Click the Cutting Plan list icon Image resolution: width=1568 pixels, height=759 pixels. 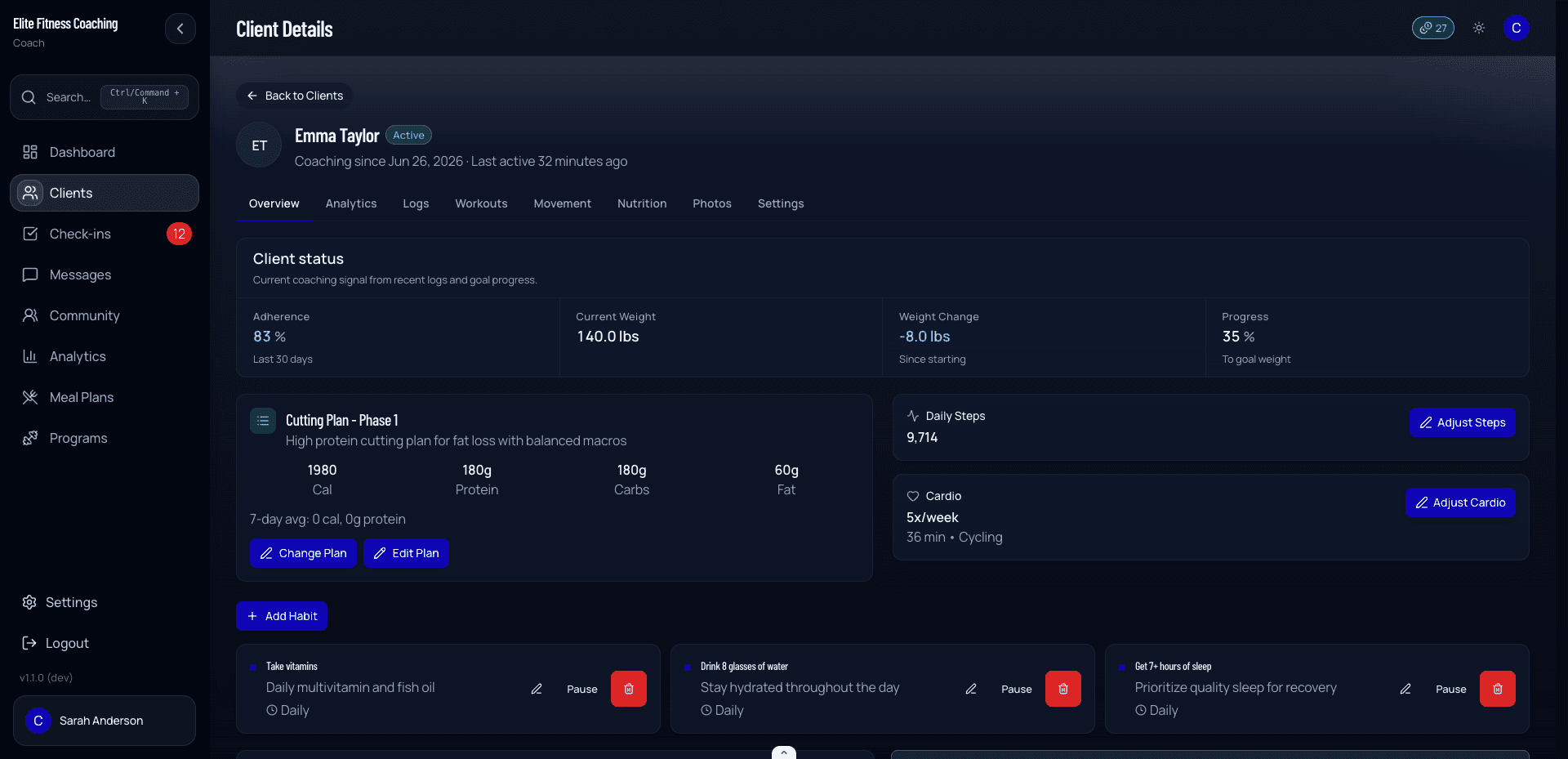(x=263, y=421)
